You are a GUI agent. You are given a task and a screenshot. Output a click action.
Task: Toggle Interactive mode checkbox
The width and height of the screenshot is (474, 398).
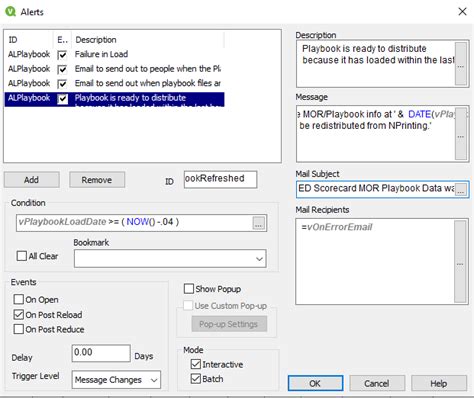196,364
